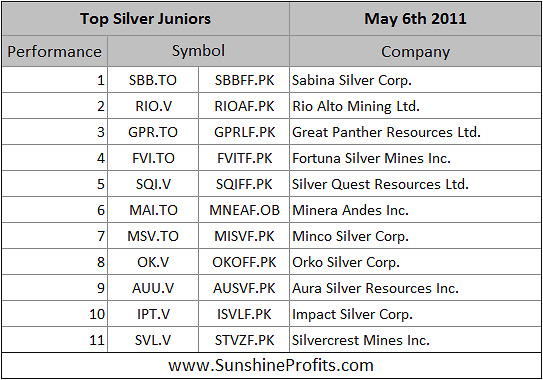Select the May 6th 2011 date header
543x380 pixels.
click(415, 19)
